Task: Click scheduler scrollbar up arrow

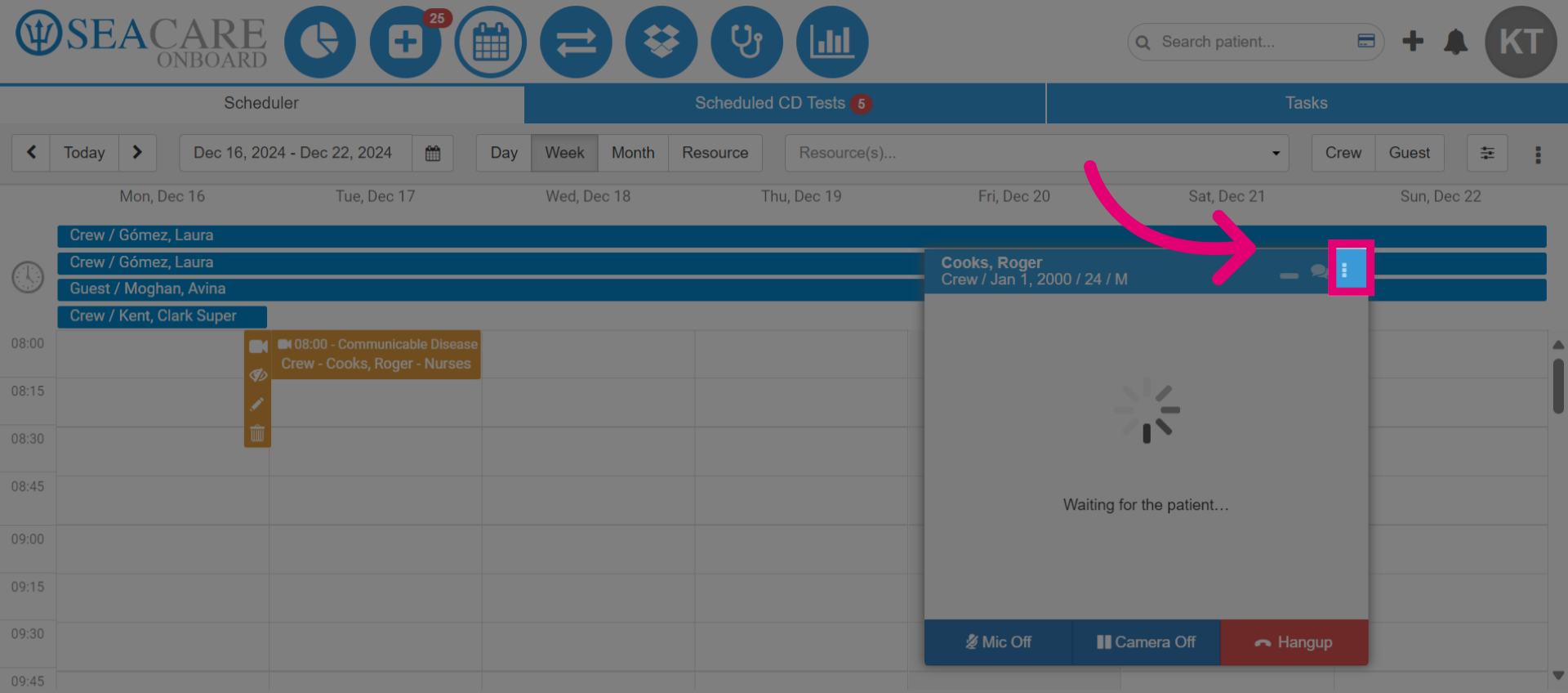Action: (x=1558, y=345)
